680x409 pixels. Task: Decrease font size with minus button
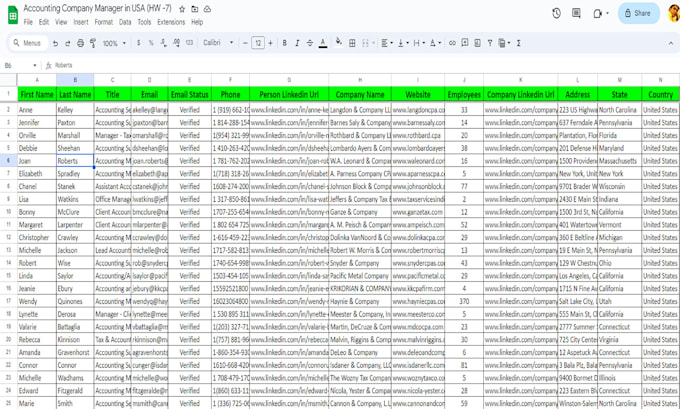(x=245, y=43)
